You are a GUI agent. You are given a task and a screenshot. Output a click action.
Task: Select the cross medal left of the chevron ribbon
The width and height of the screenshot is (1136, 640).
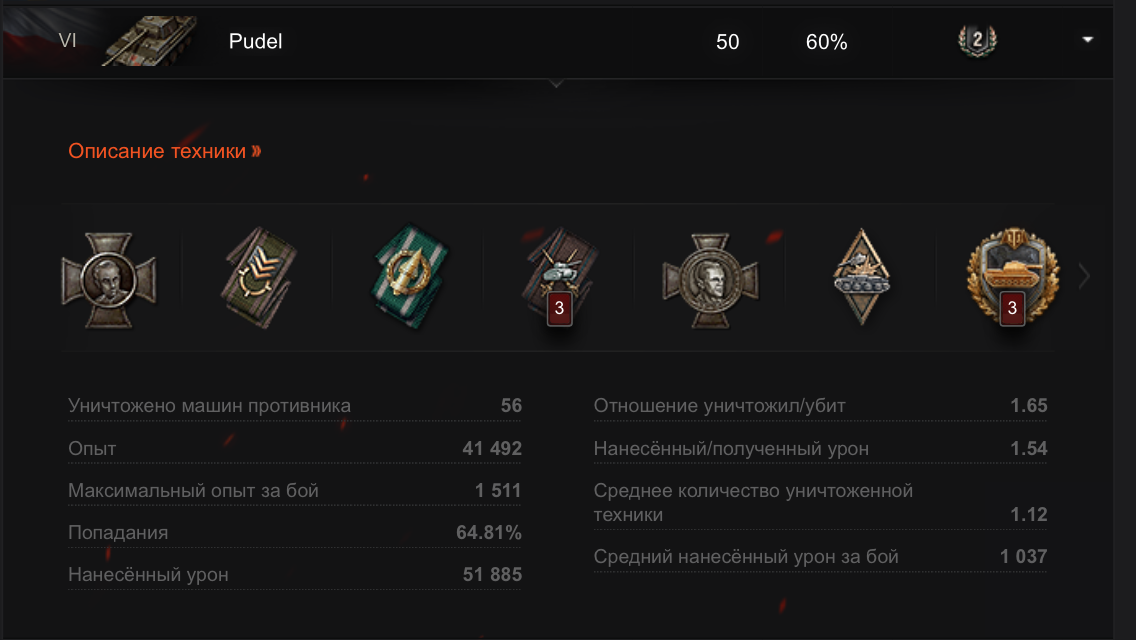click(108, 279)
